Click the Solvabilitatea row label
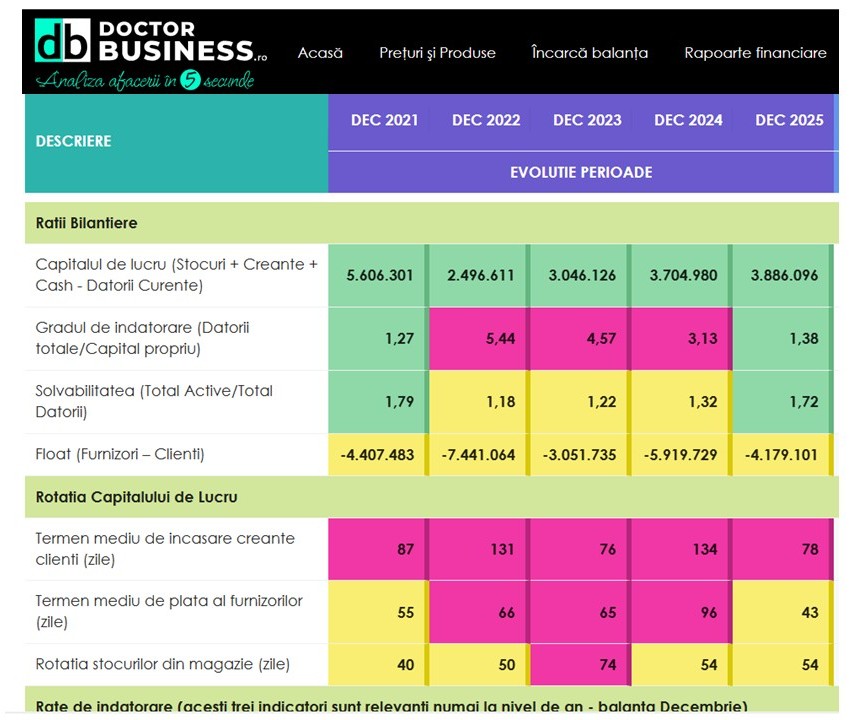 coord(154,401)
